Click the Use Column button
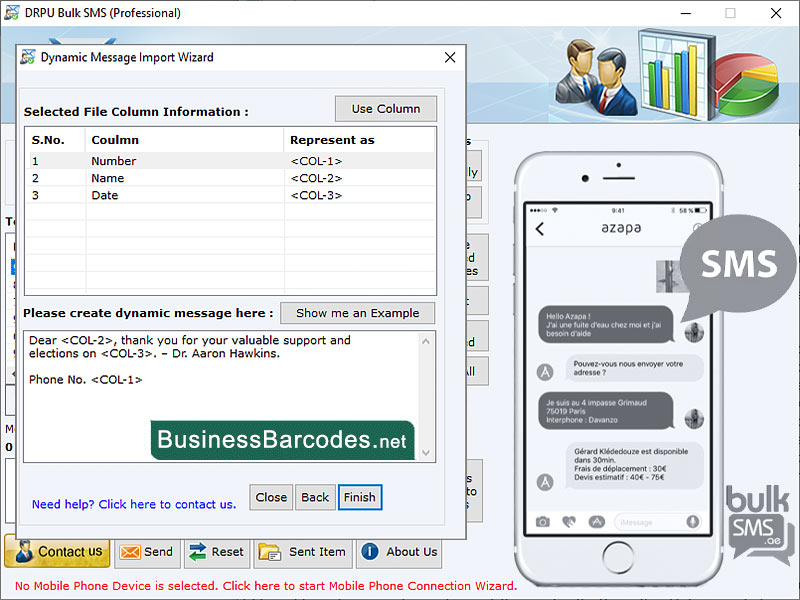The height and width of the screenshot is (600, 800). coord(386,109)
